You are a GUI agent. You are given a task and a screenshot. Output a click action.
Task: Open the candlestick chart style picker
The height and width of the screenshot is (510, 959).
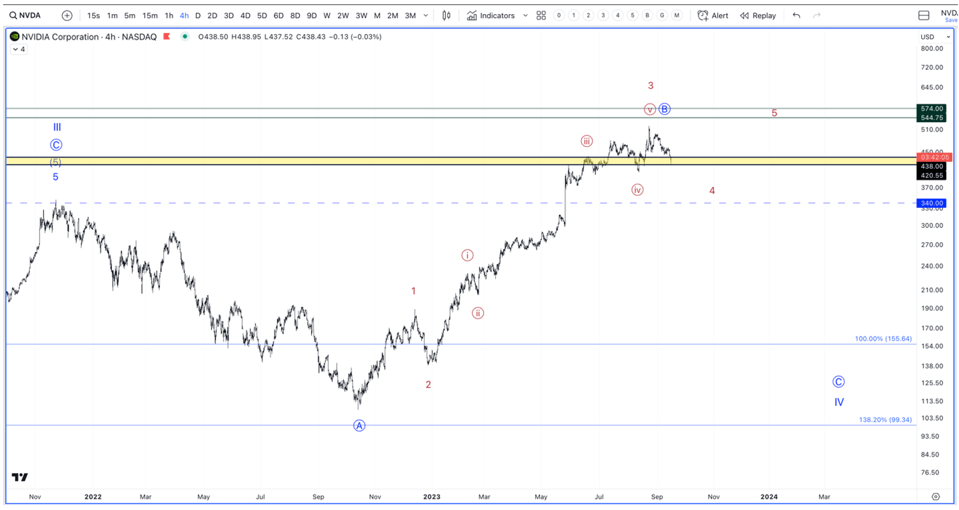click(446, 15)
